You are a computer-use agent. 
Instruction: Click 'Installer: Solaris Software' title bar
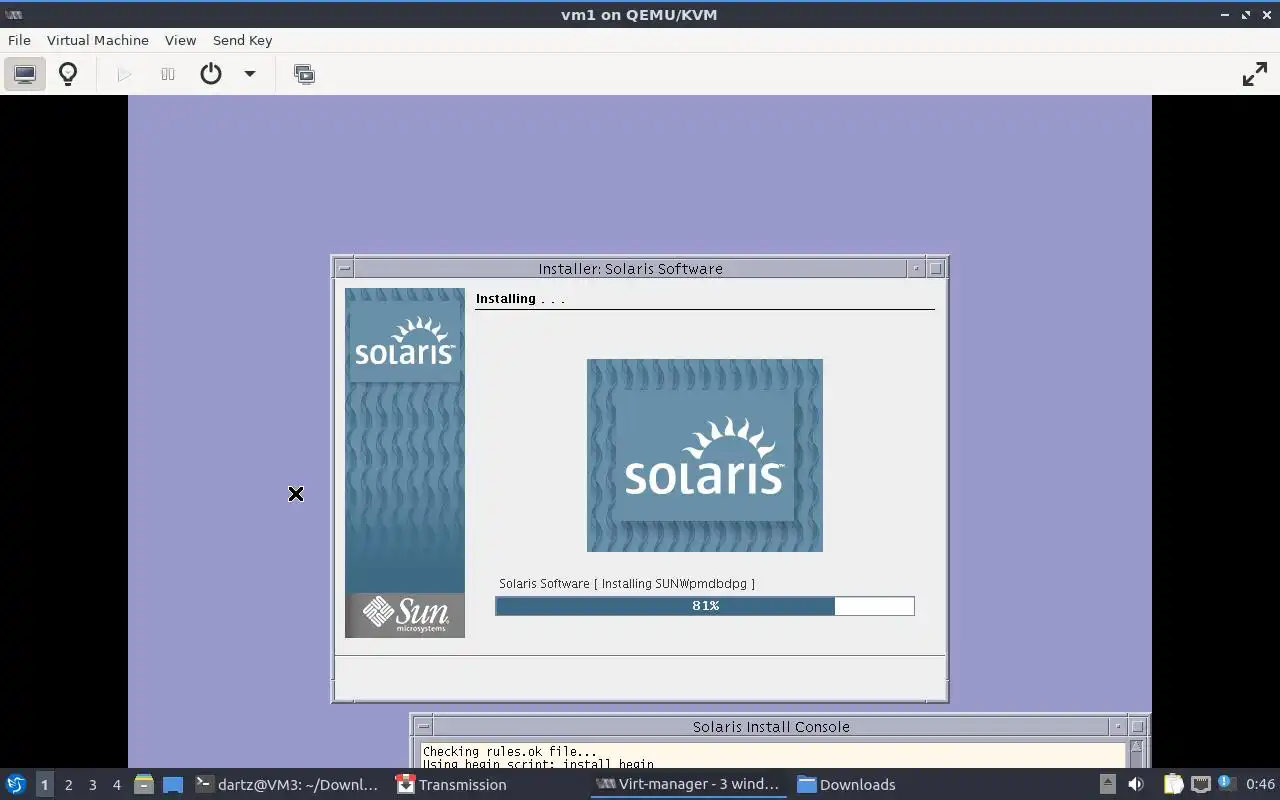[x=630, y=268]
